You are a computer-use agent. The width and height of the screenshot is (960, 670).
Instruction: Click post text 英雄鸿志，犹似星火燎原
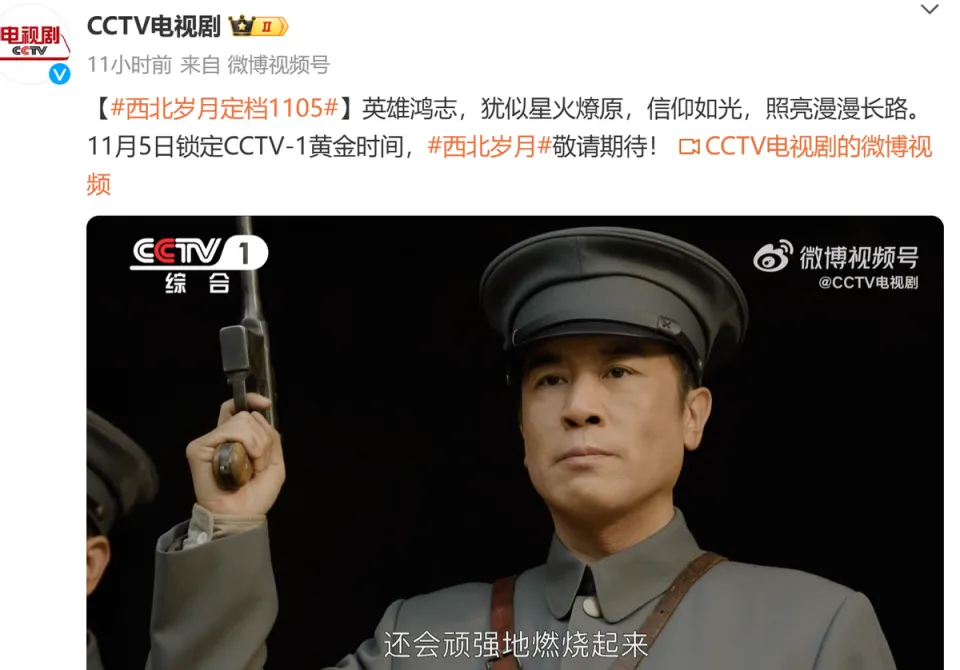pos(492,108)
